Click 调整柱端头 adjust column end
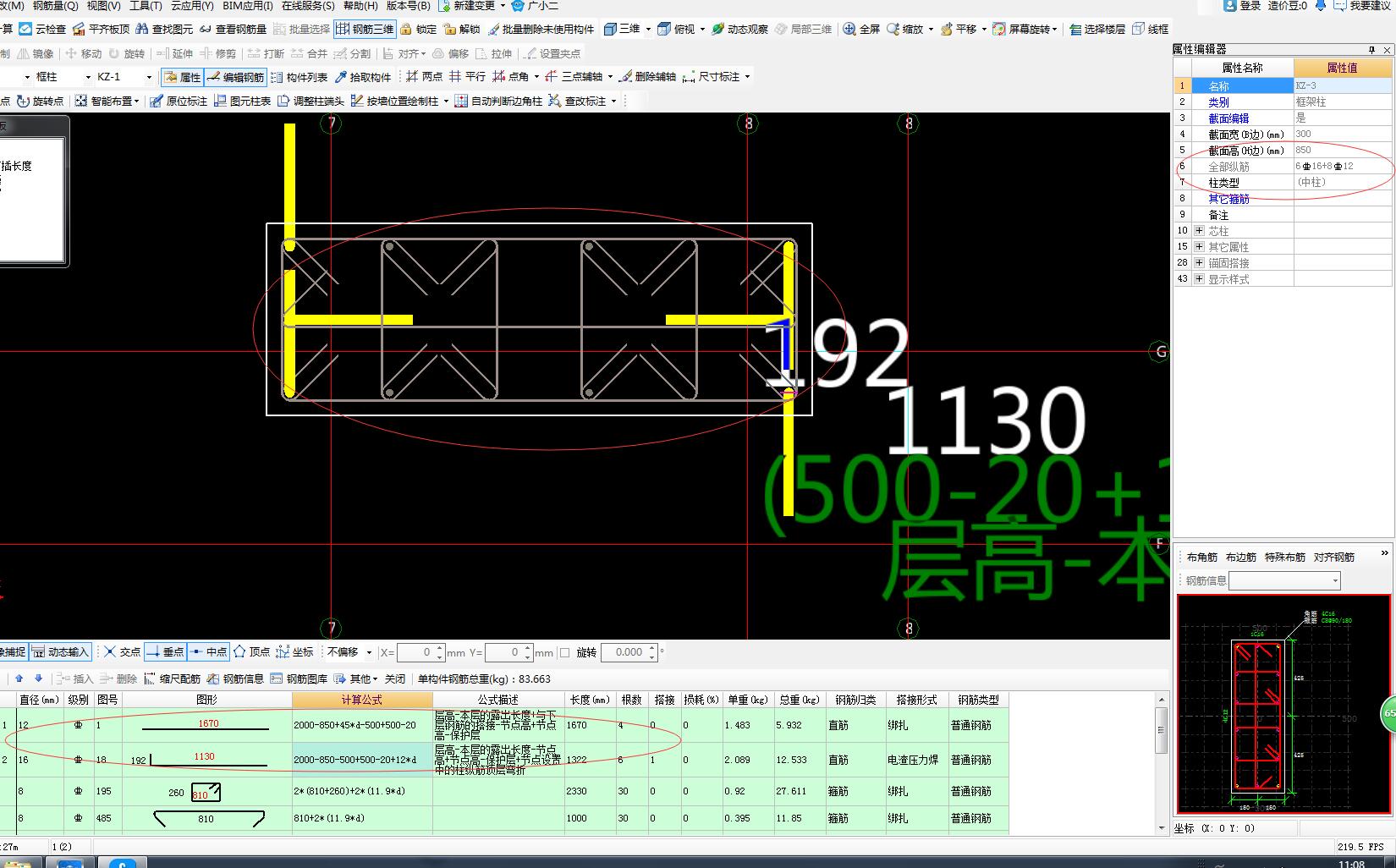The image size is (1396, 868). [311, 101]
